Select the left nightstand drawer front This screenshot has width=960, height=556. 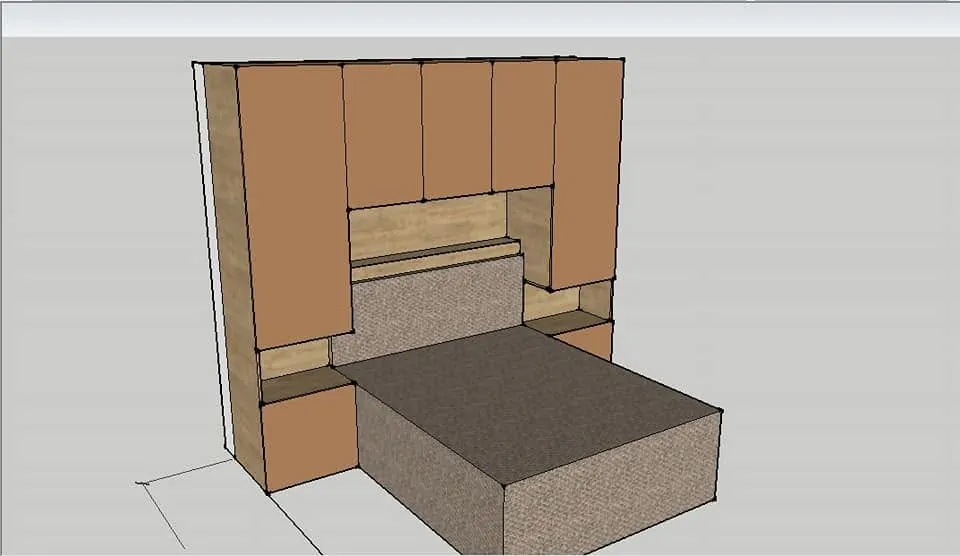tap(310, 437)
